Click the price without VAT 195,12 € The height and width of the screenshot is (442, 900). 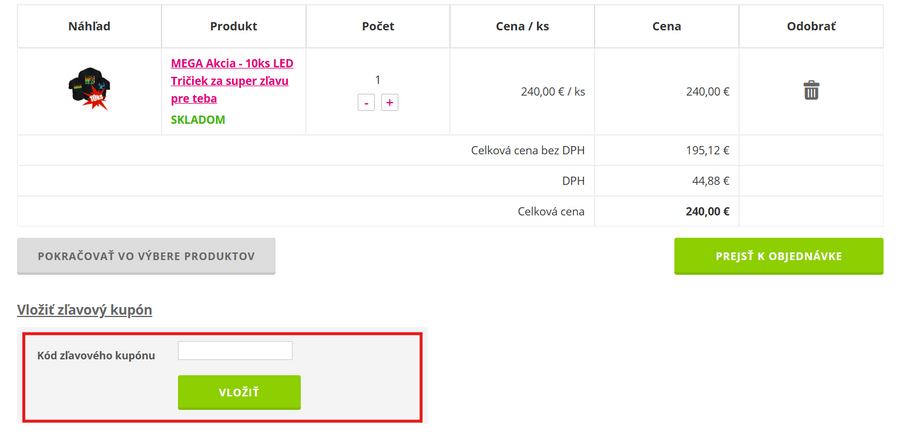710,151
